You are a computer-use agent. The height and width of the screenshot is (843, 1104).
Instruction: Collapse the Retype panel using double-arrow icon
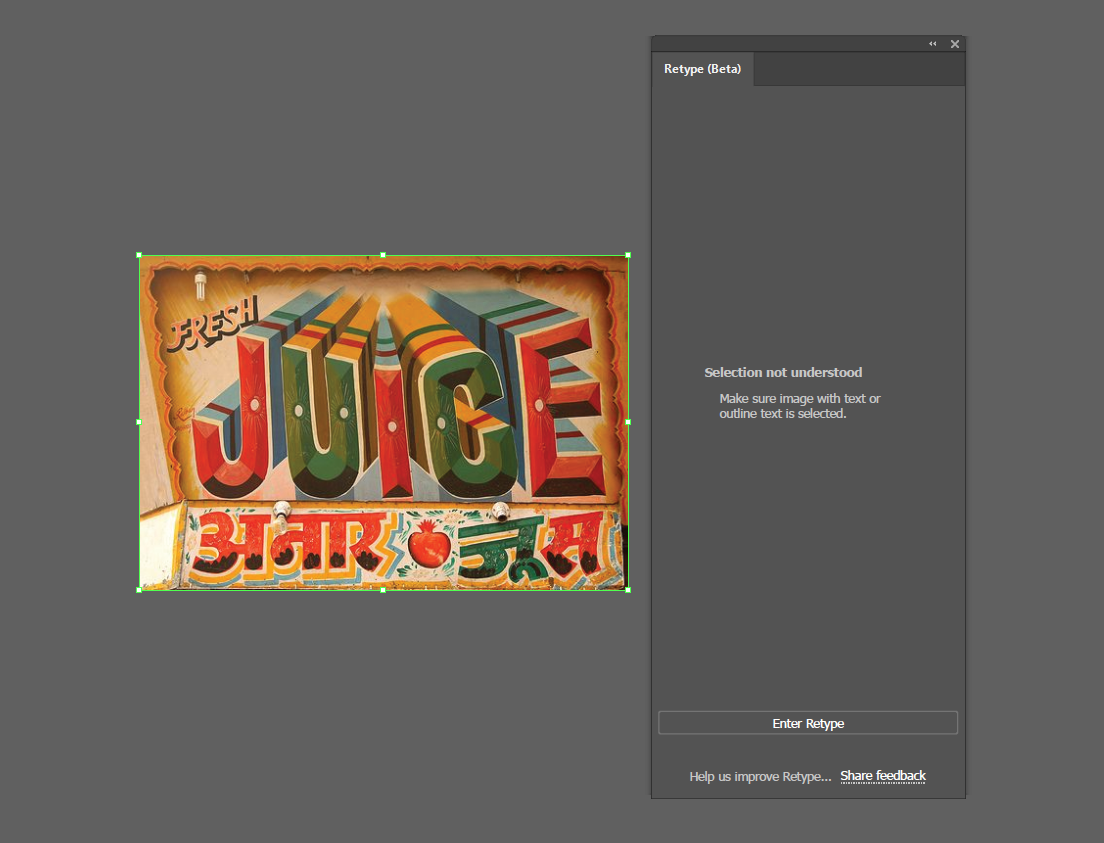[x=932, y=44]
